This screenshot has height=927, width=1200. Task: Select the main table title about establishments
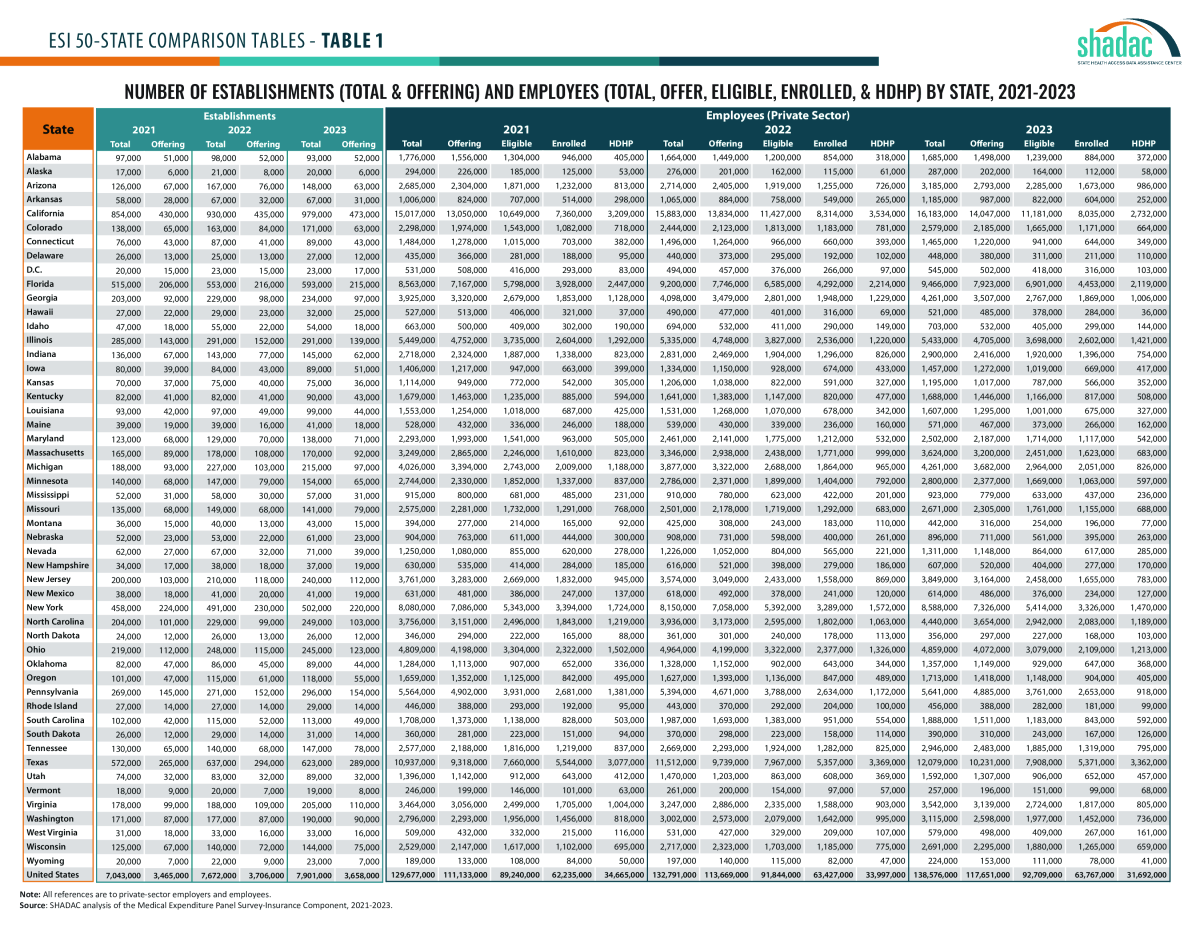coord(600,91)
